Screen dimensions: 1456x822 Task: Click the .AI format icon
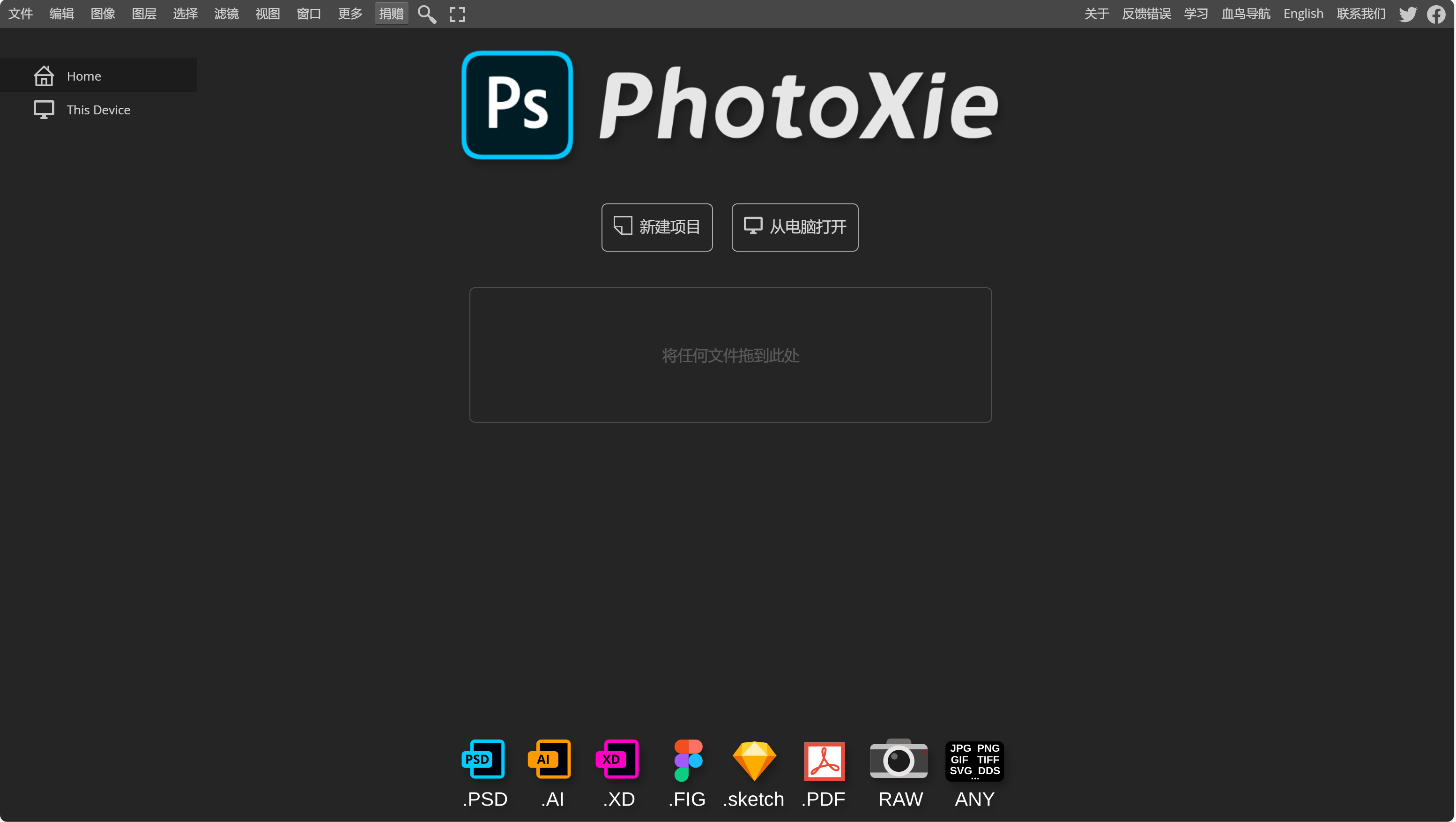click(x=550, y=759)
